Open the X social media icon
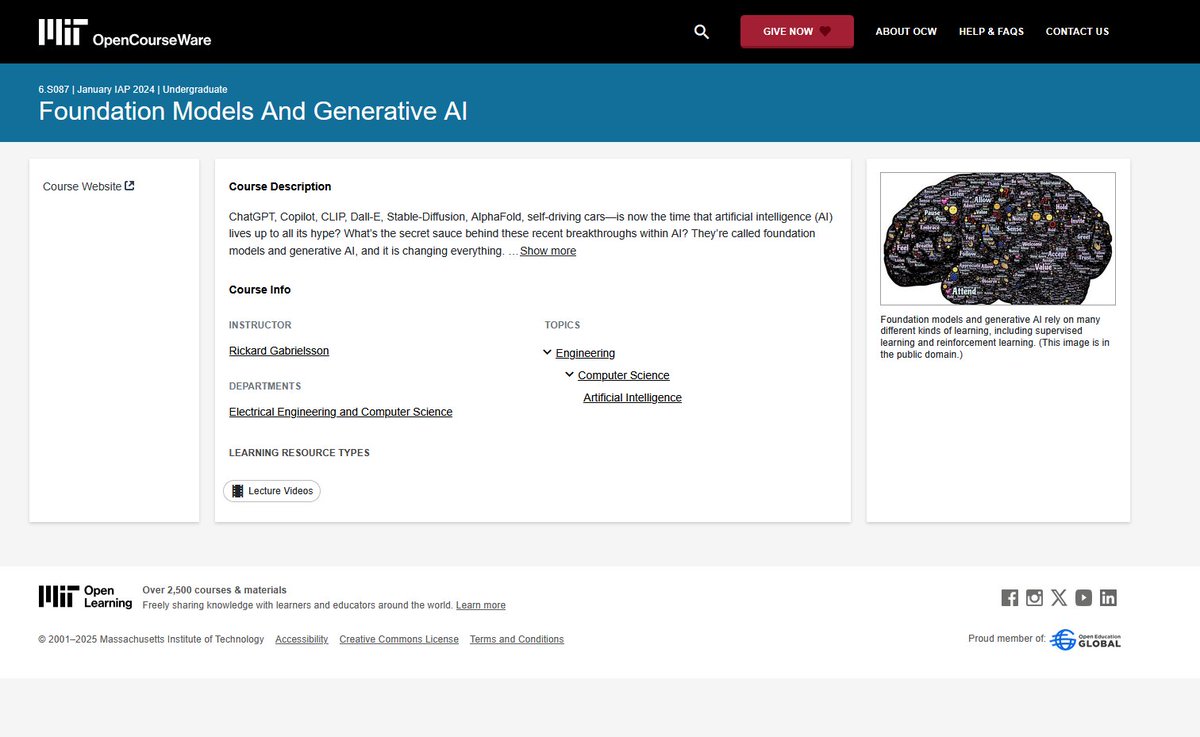 click(1058, 597)
